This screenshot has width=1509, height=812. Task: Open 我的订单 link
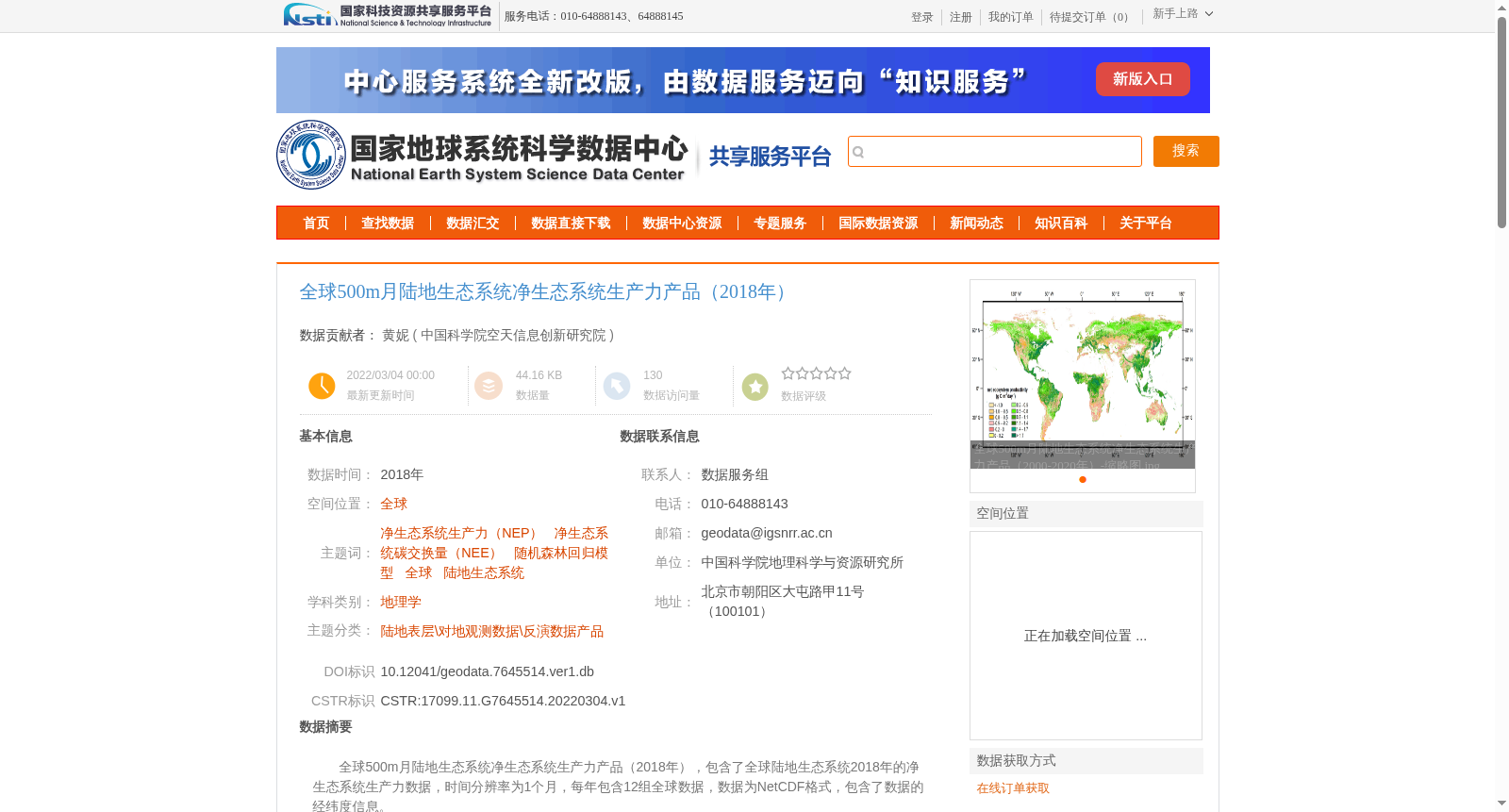tap(1011, 17)
